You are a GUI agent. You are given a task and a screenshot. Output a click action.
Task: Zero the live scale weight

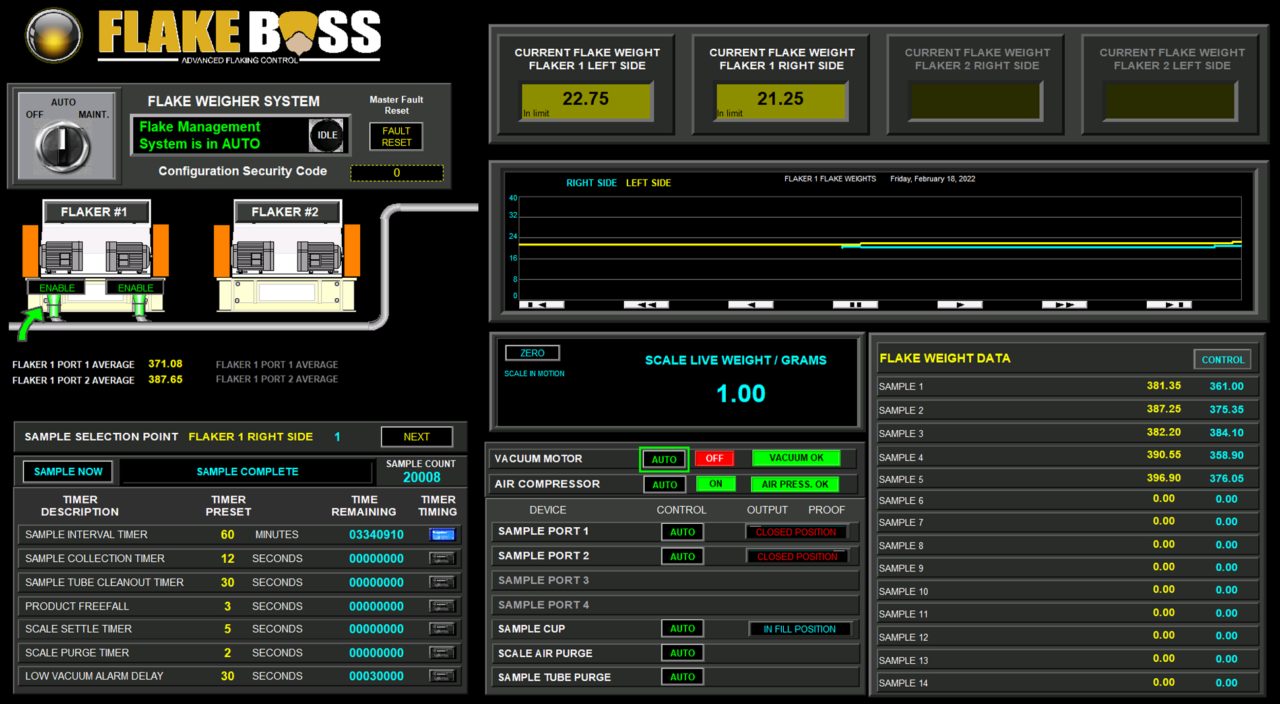pyautogui.click(x=531, y=352)
